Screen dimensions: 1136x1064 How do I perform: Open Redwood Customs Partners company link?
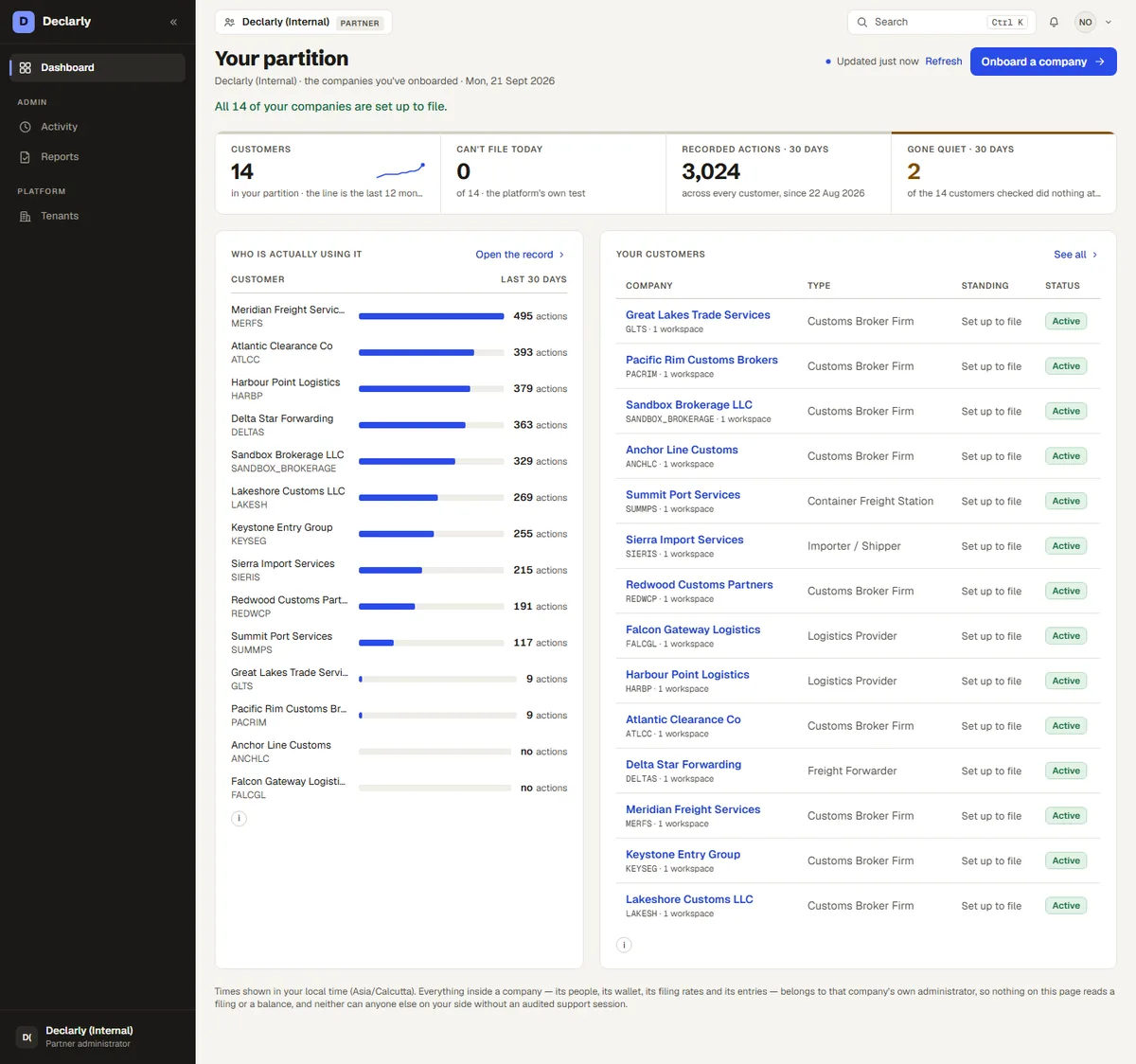700,585
